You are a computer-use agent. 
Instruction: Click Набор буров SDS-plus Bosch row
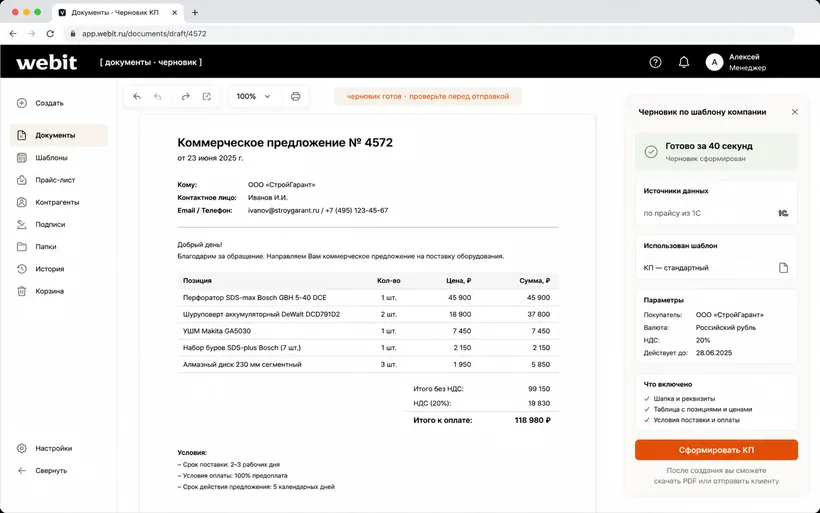[368, 348]
